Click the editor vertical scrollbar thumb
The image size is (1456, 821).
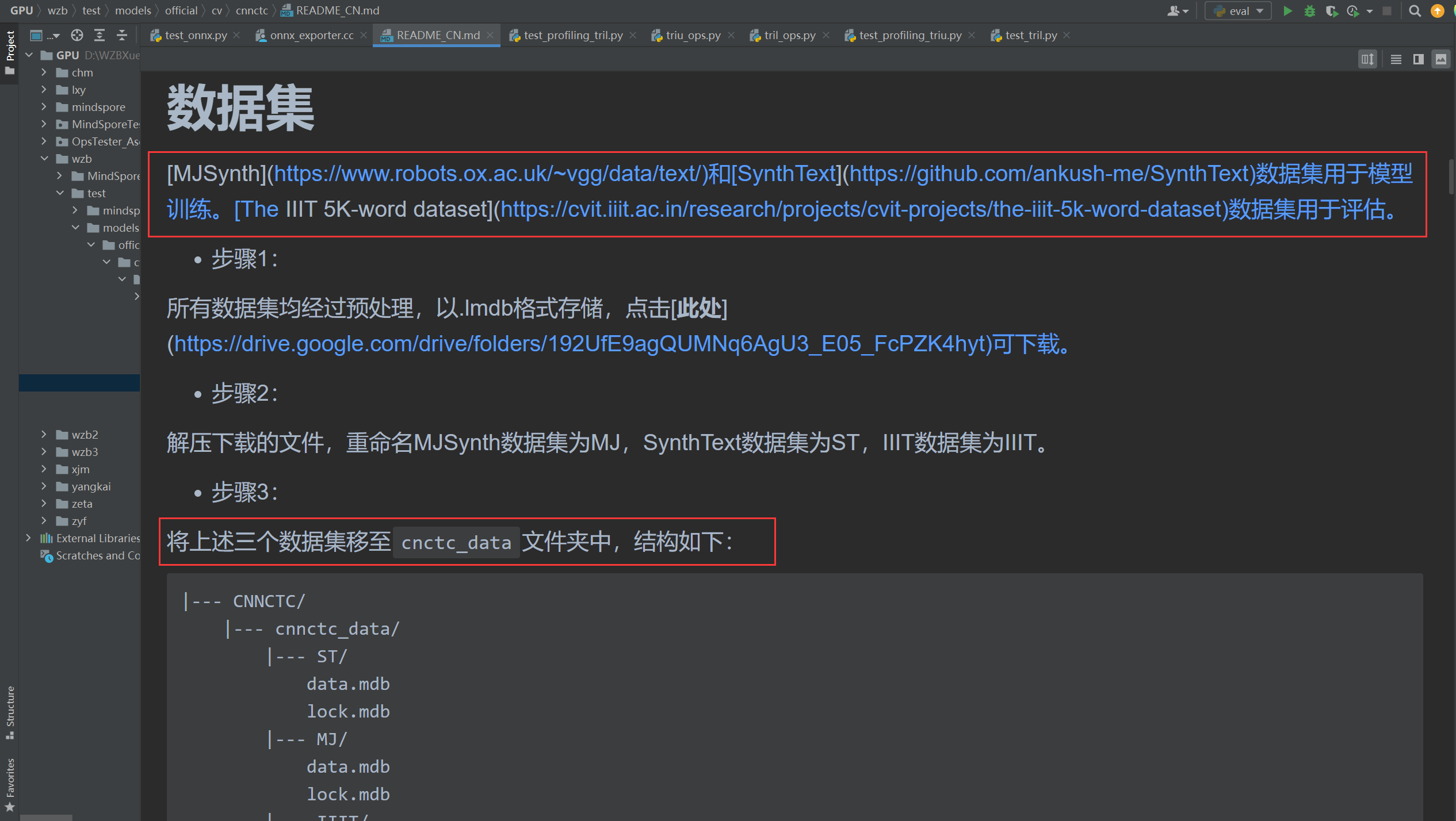tap(1451, 175)
